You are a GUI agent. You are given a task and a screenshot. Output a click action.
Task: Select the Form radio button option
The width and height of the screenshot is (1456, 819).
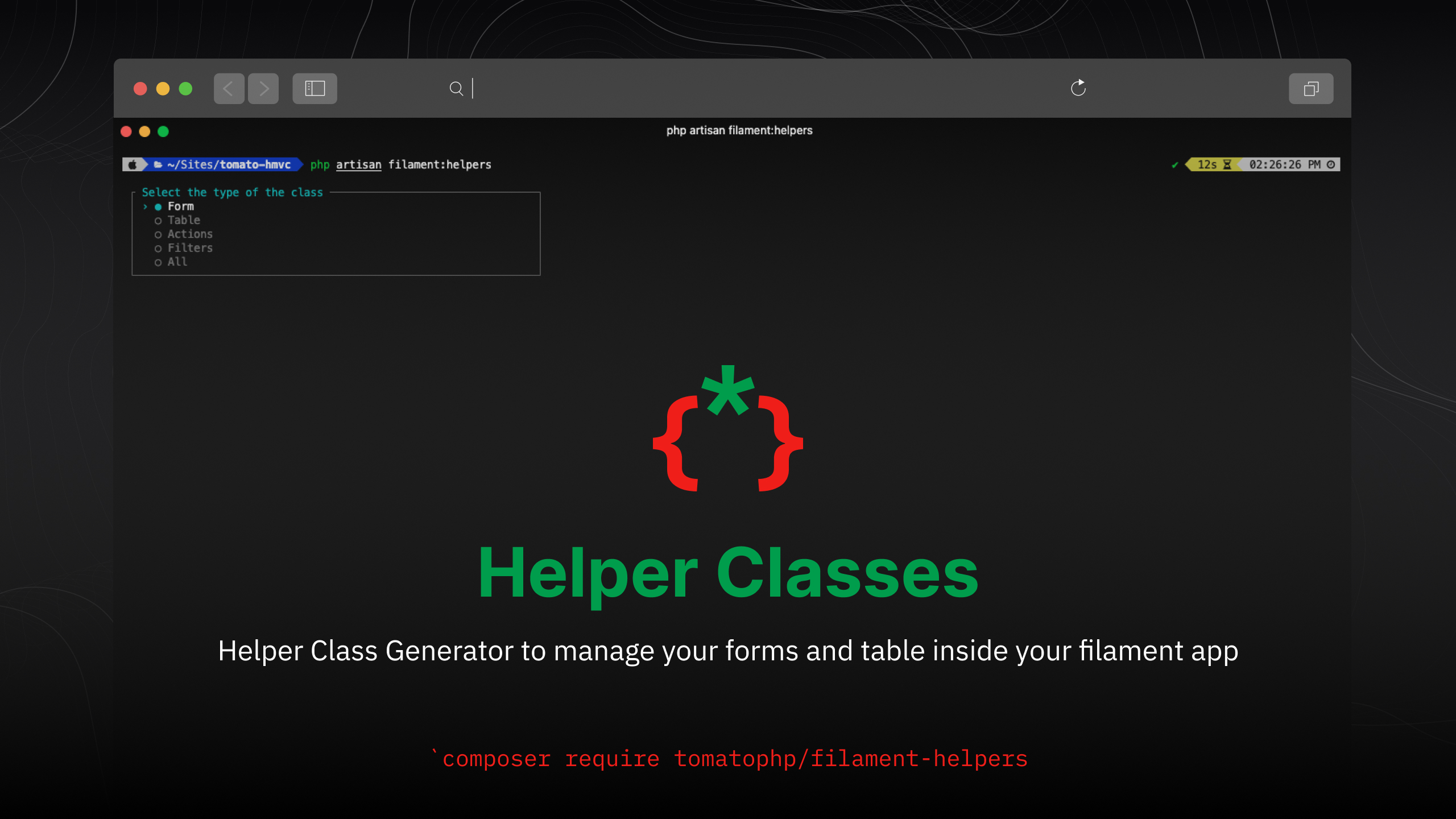pyautogui.click(x=158, y=206)
